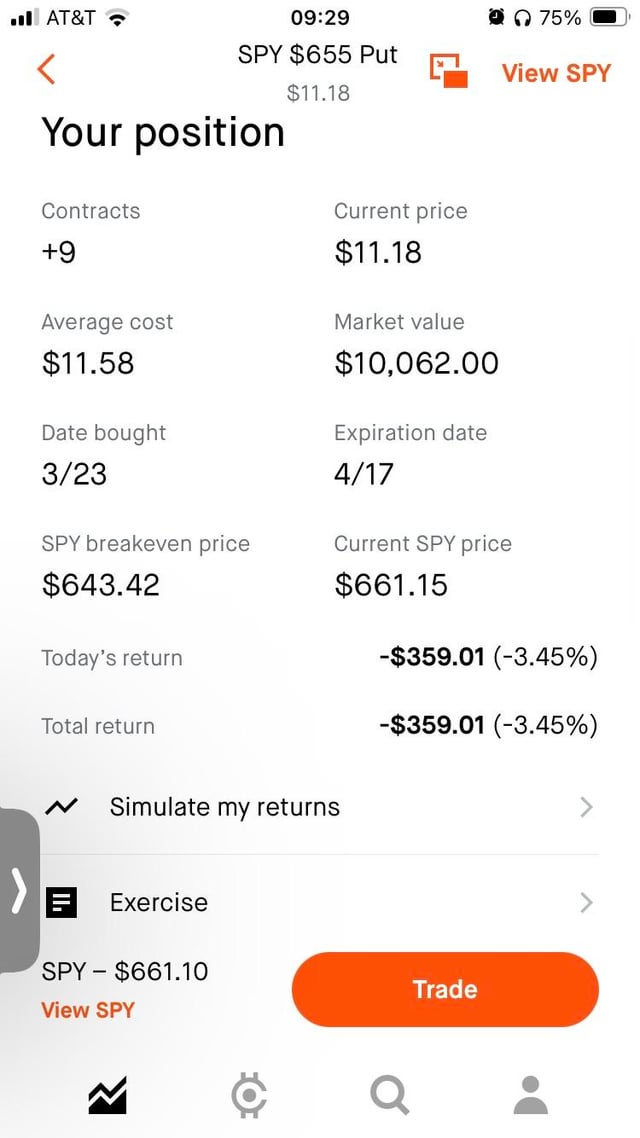640x1138 pixels.
Task: Open the crypto tab icon
Action: (249, 1096)
